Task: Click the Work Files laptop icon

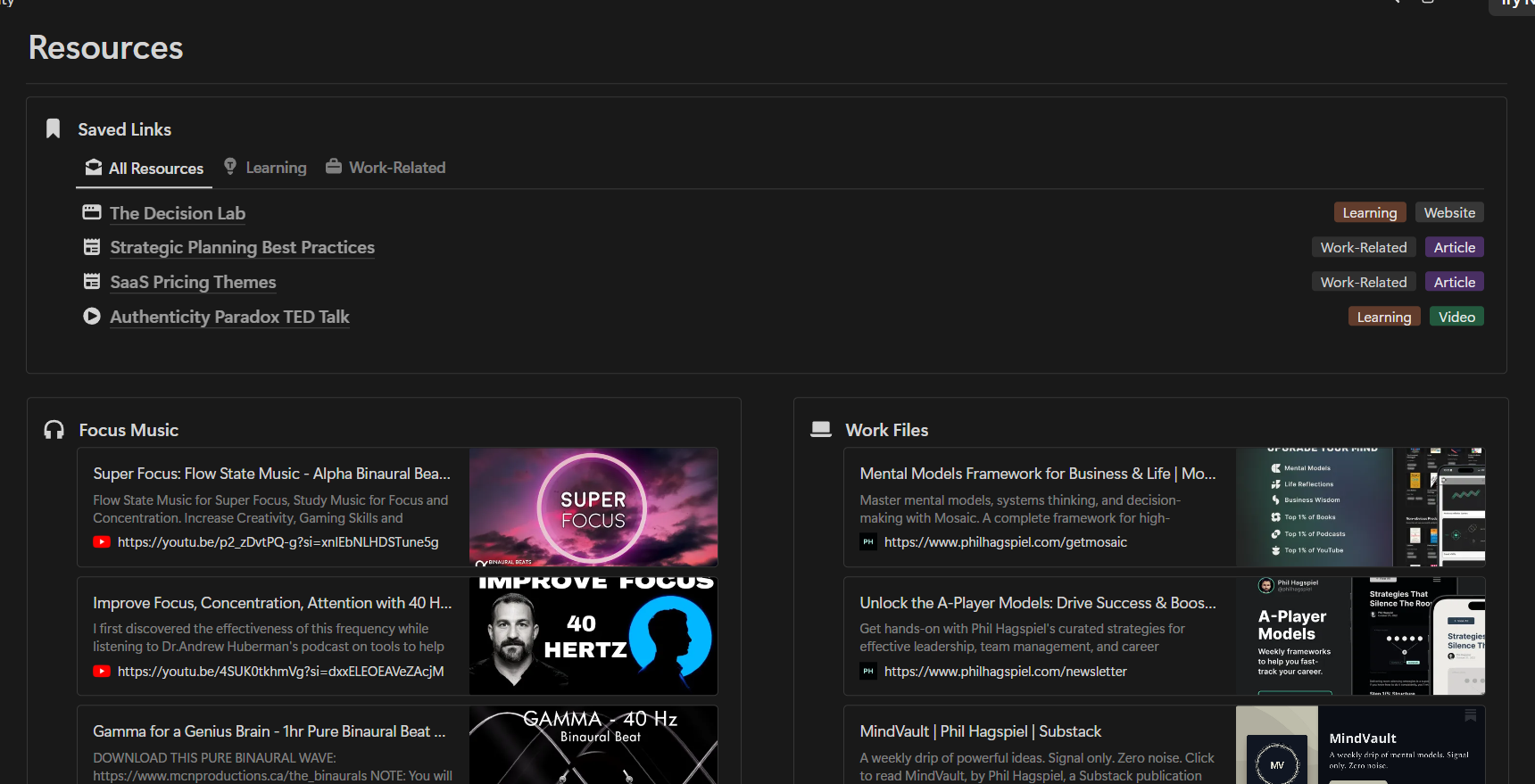Action: point(820,430)
